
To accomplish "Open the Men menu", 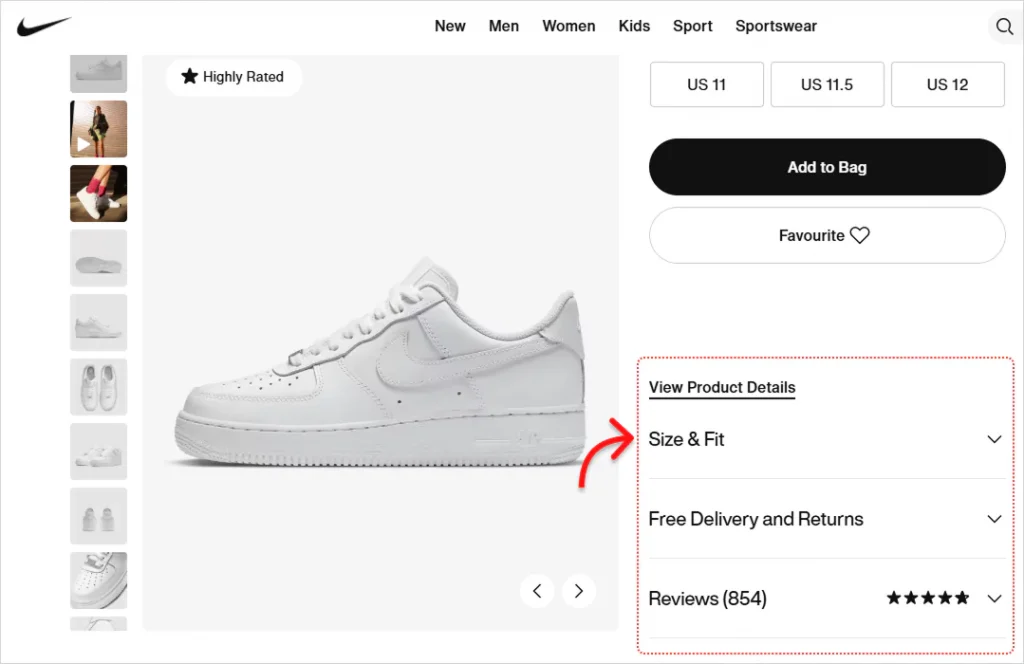I will [x=504, y=26].
